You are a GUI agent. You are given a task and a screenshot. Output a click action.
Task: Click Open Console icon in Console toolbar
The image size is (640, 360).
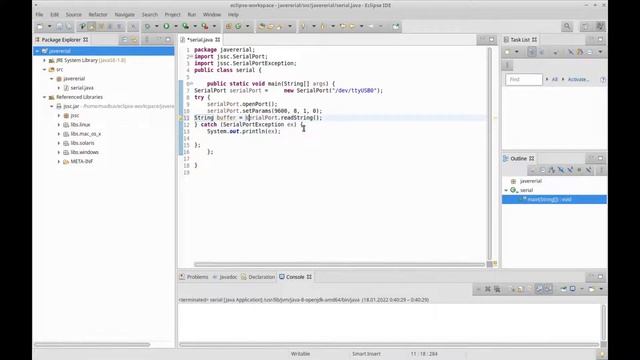[592, 289]
